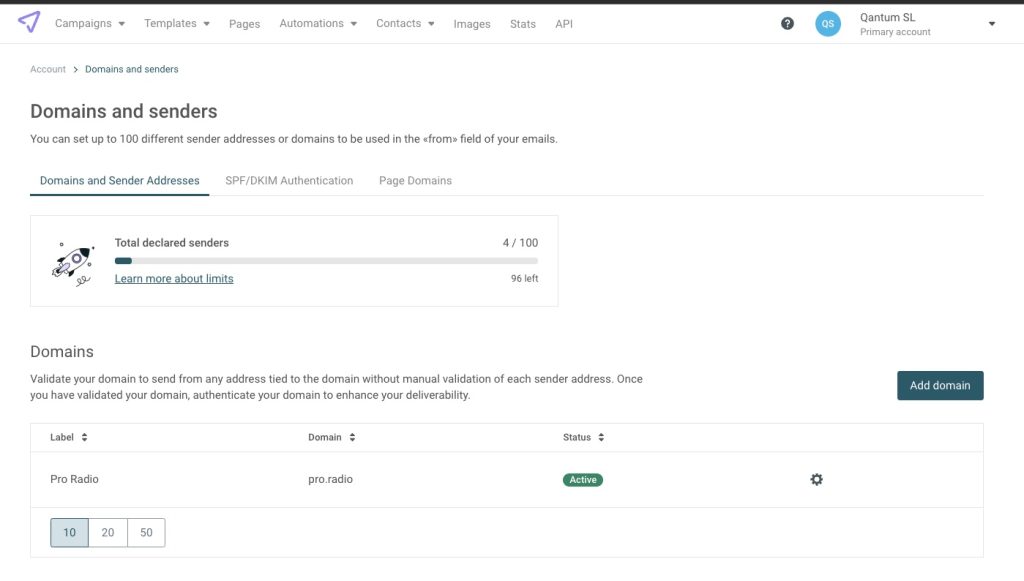Click the paper plane logo icon
Image resolution: width=1024 pixels, height=581 pixels.
click(29, 22)
